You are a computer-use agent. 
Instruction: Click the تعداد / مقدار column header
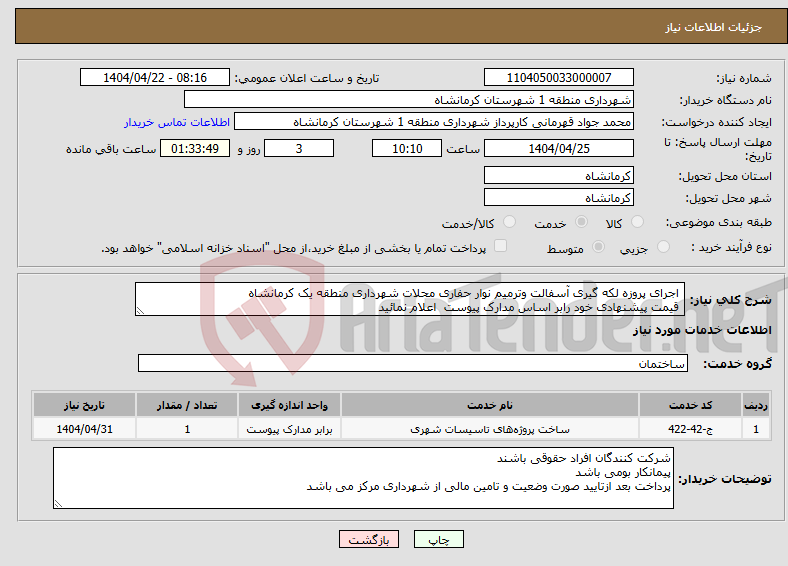click(x=187, y=405)
